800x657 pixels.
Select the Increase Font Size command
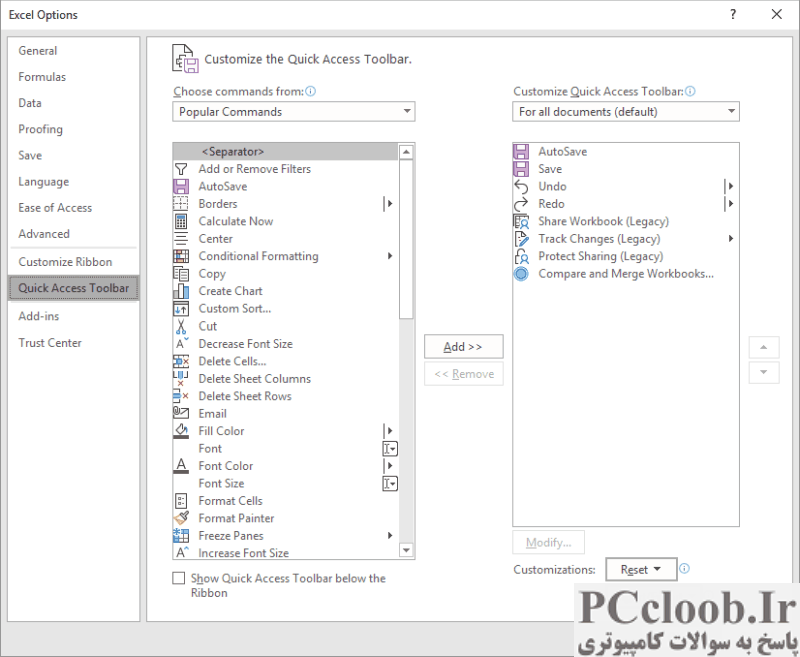[x=286, y=553]
